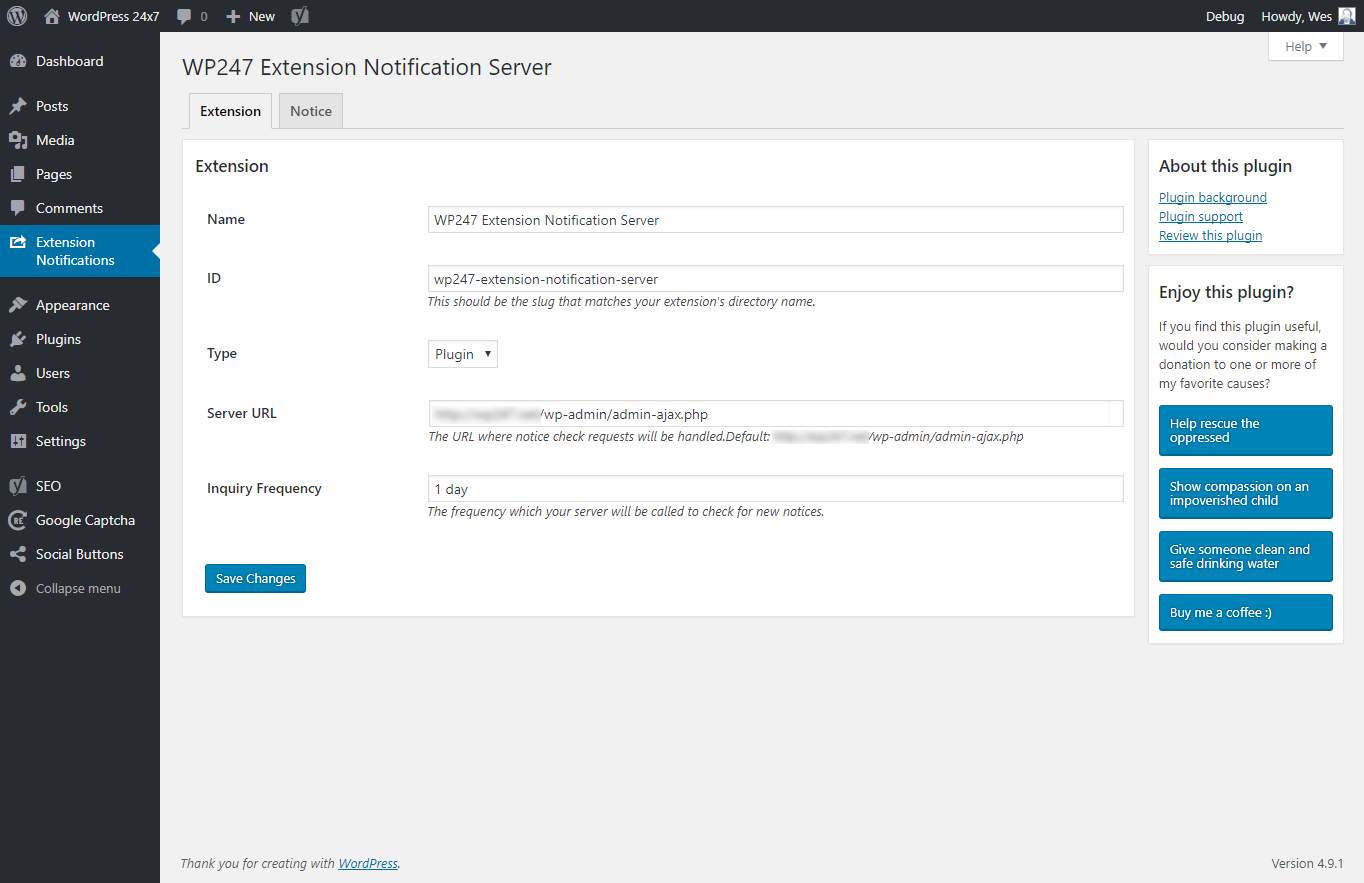Select the Google Captcha icon
The width and height of the screenshot is (1364, 883).
coord(18,520)
